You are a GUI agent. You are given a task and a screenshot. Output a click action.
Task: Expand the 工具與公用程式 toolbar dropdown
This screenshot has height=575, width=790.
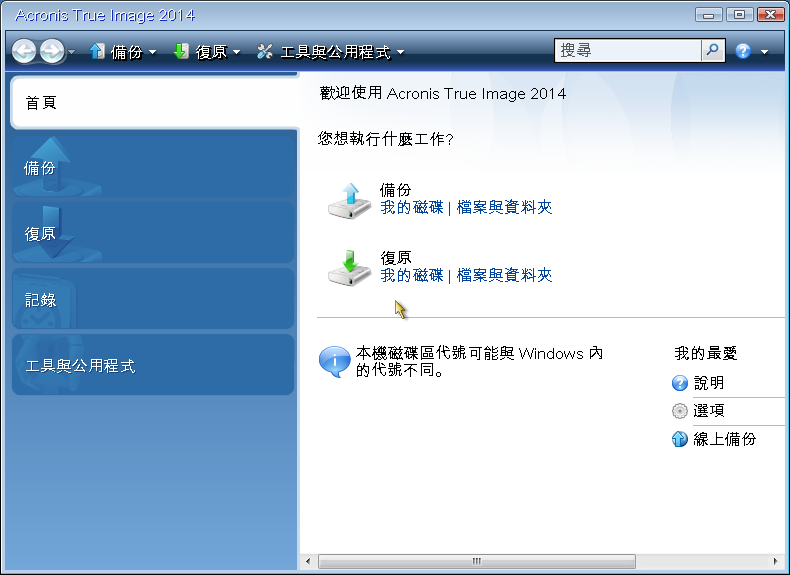401,52
